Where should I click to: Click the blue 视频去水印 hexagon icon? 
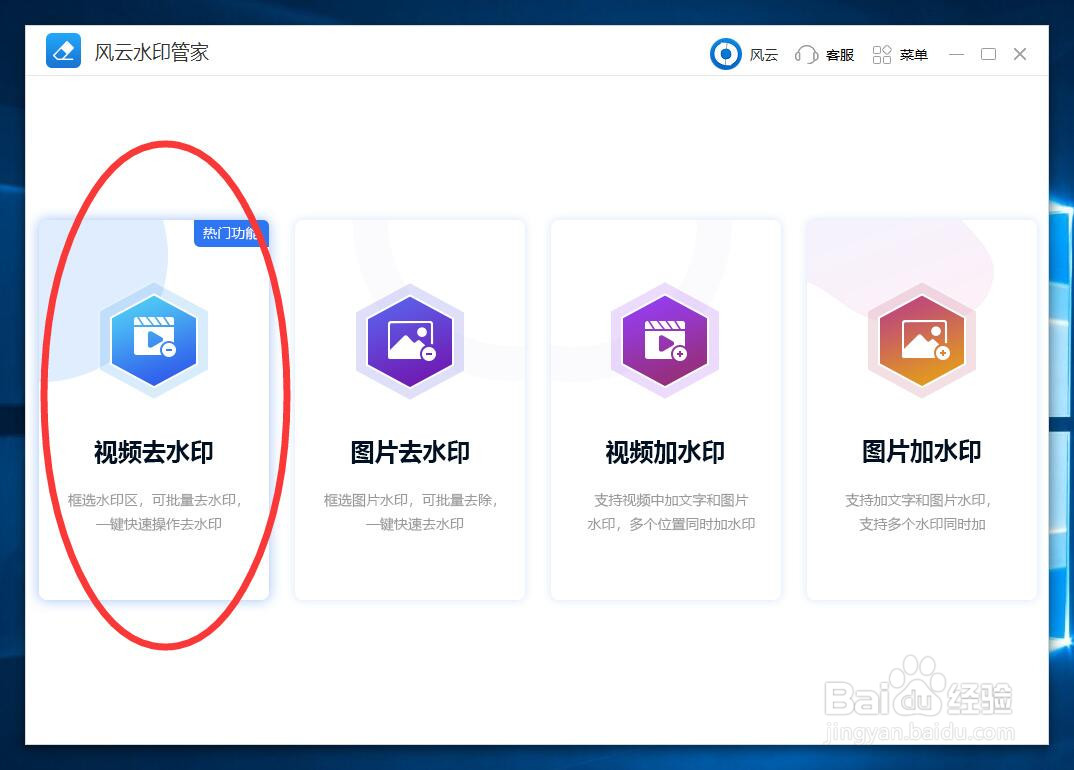[154, 340]
